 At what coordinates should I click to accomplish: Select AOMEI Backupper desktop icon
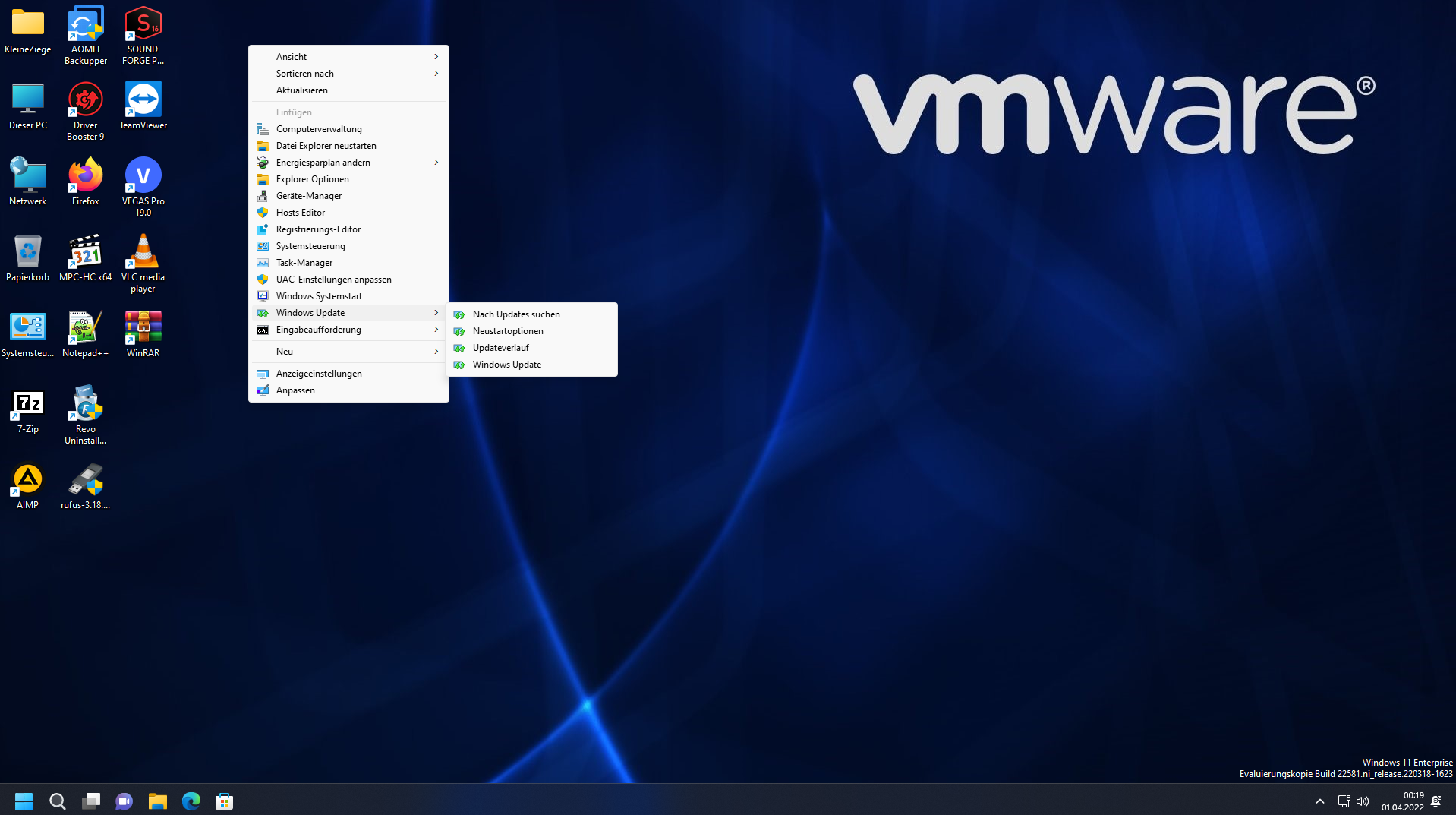click(x=86, y=36)
